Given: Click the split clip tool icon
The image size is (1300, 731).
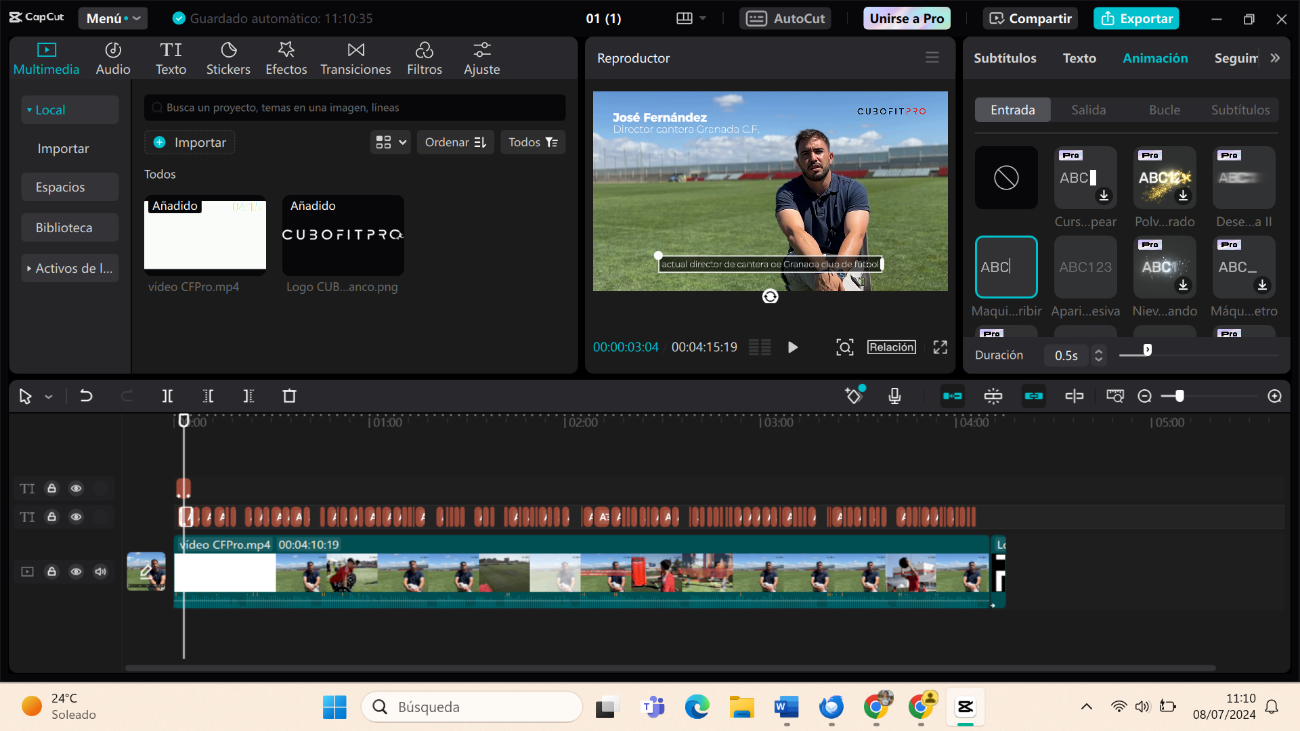Looking at the screenshot, I should click(x=168, y=396).
